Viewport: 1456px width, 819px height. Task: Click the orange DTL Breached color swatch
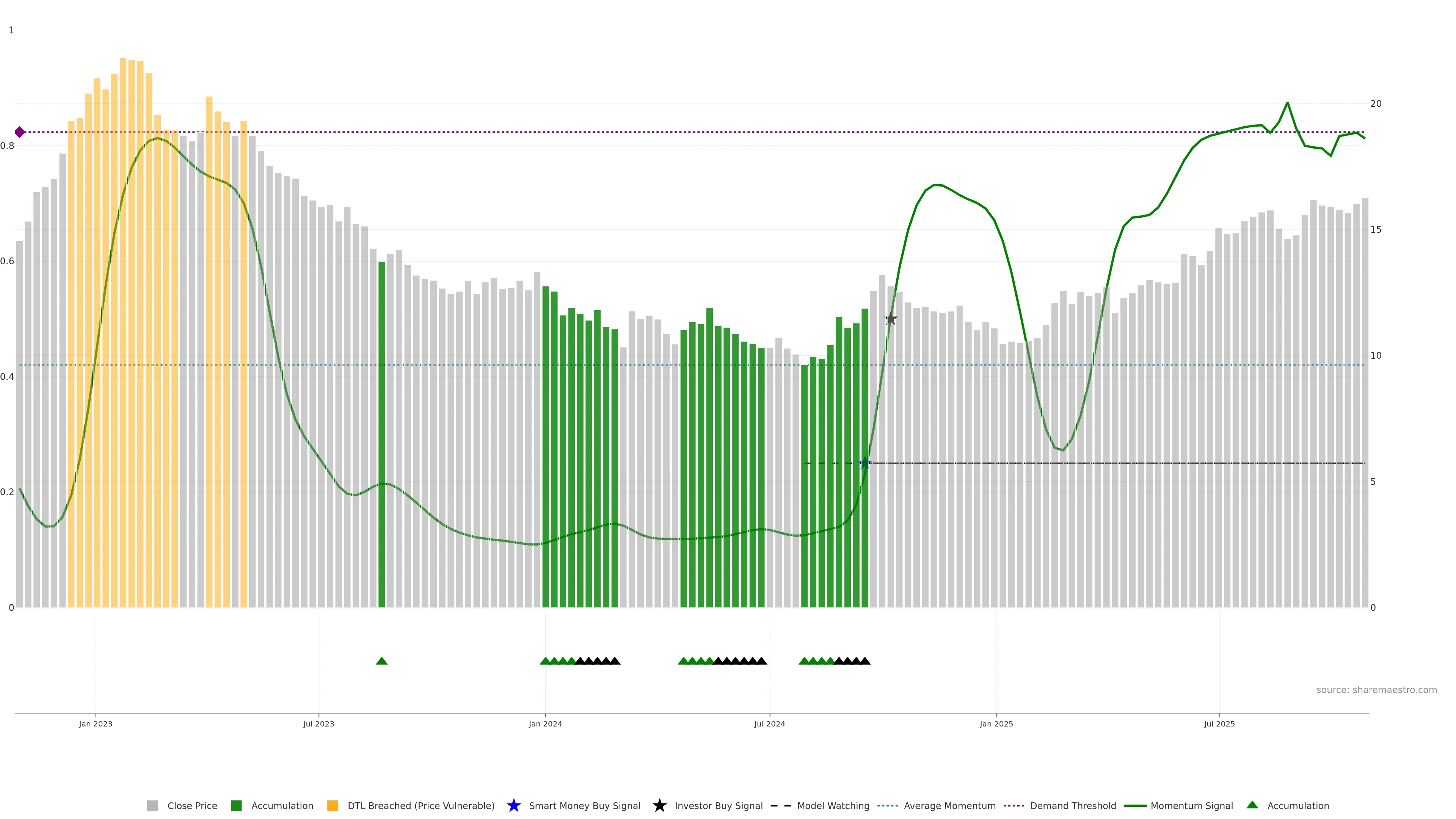click(x=333, y=805)
